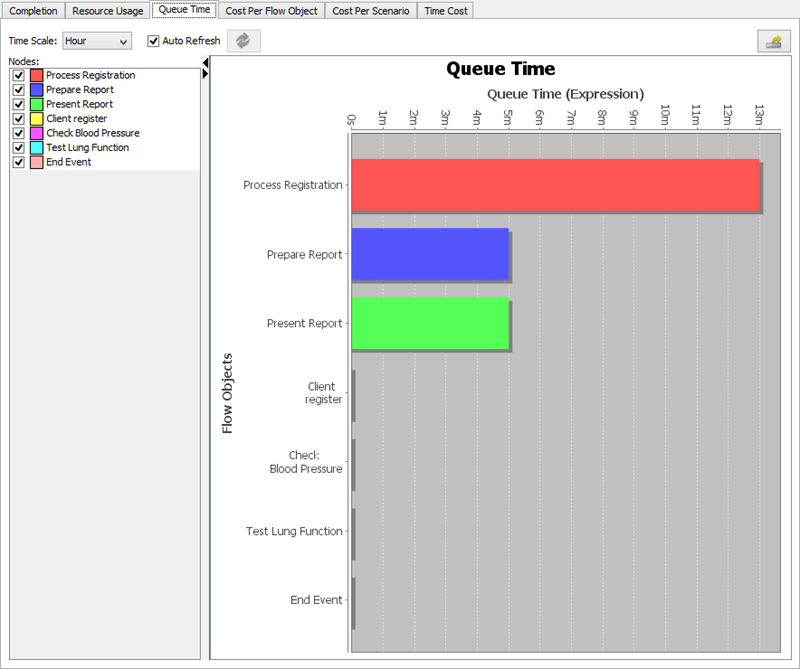The height and width of the screenshot is (669, 800).
Task: Select Client register in nodes list
Action: coord(77,119)
